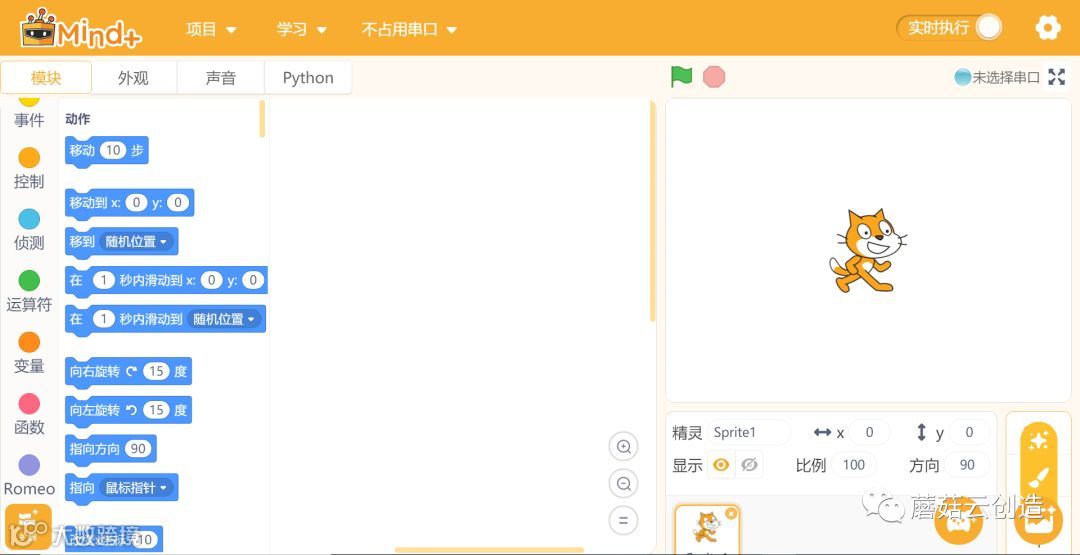Stop program with red octagon
The width and height of the screenshot is (1080, 555).
pos(714,76)
